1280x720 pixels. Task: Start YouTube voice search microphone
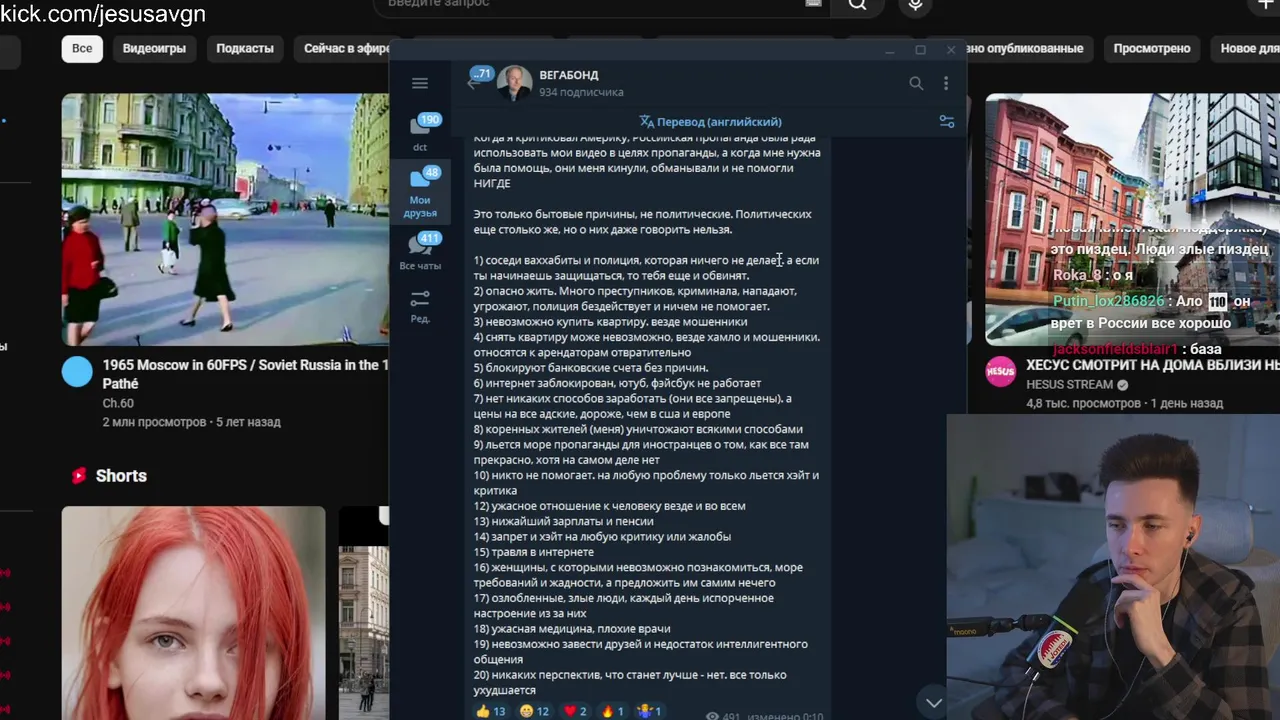pyautogui.click(x=915, y=5)
